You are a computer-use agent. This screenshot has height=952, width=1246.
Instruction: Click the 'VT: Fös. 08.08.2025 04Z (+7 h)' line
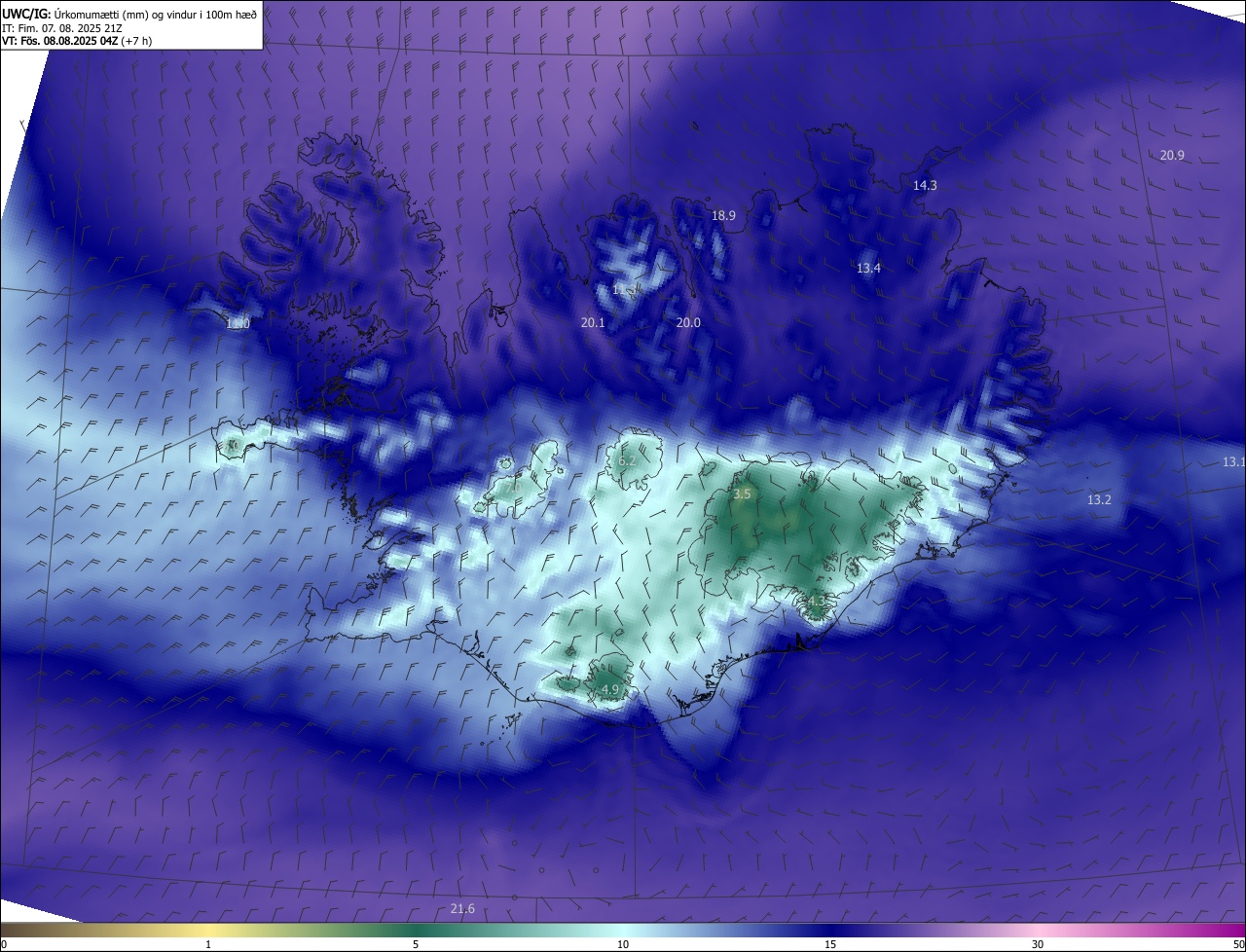[77, 41]
